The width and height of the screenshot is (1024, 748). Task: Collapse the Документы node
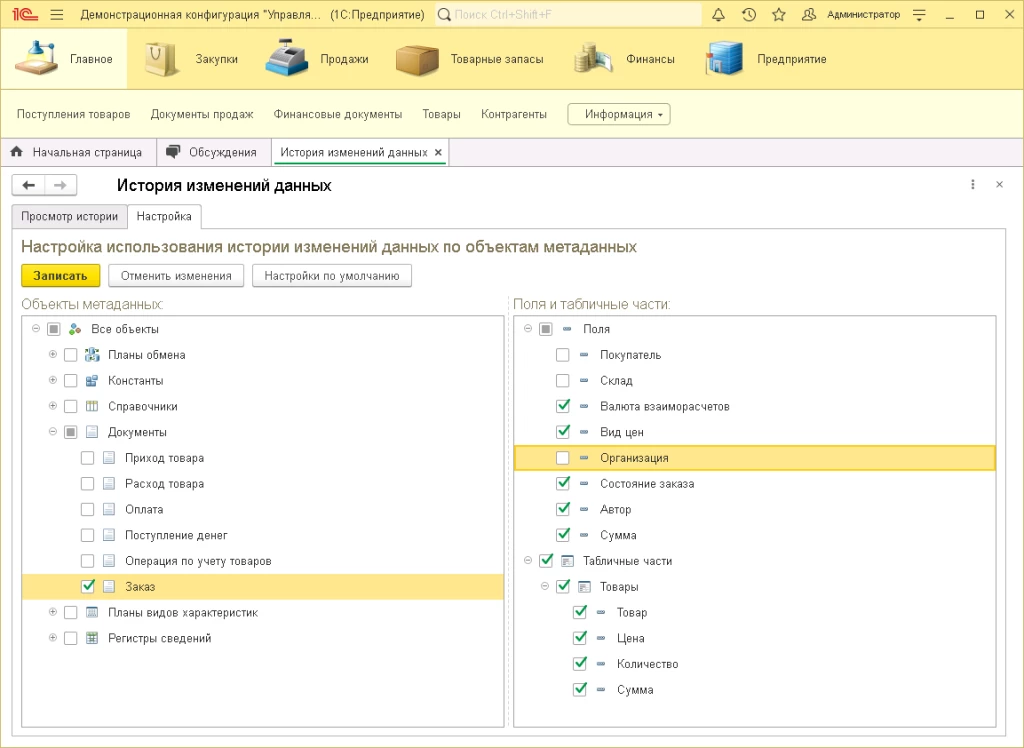click(x=53, y=432)
